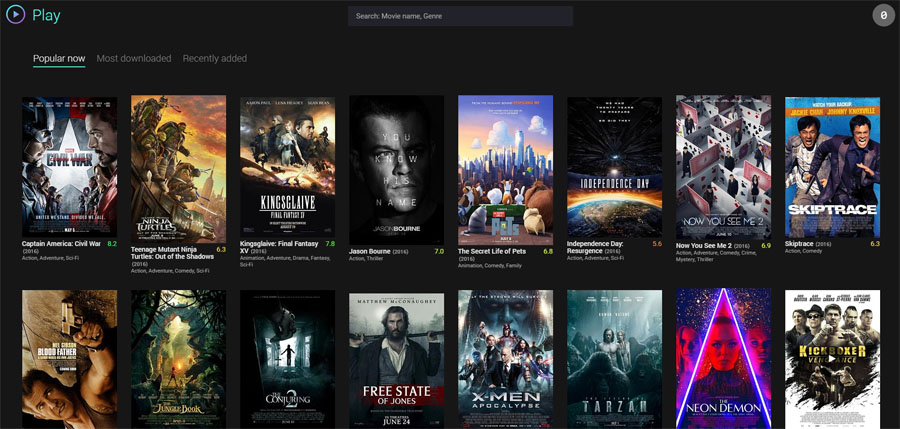Open the Captain America: Civil War poster
Image resolution: width=900 pixels, height=429 pixels.
[69, 167]
